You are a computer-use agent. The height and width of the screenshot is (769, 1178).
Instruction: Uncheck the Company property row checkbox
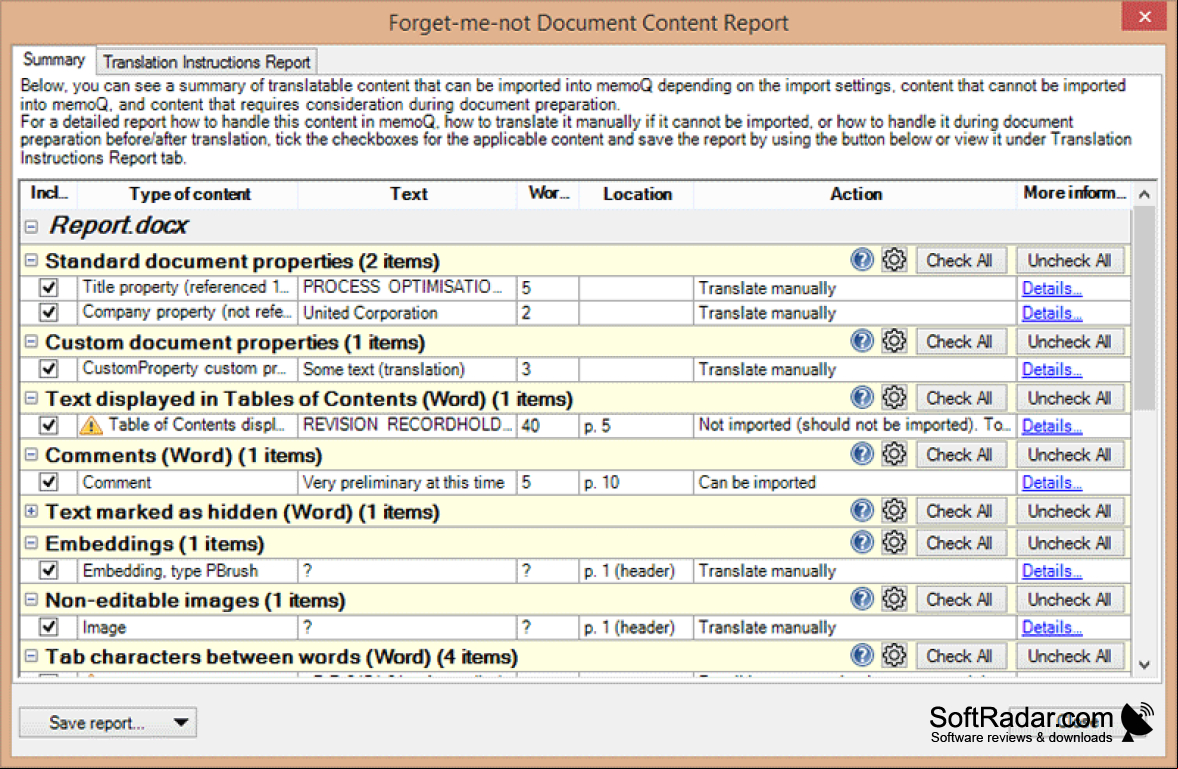tap(49, 312)
